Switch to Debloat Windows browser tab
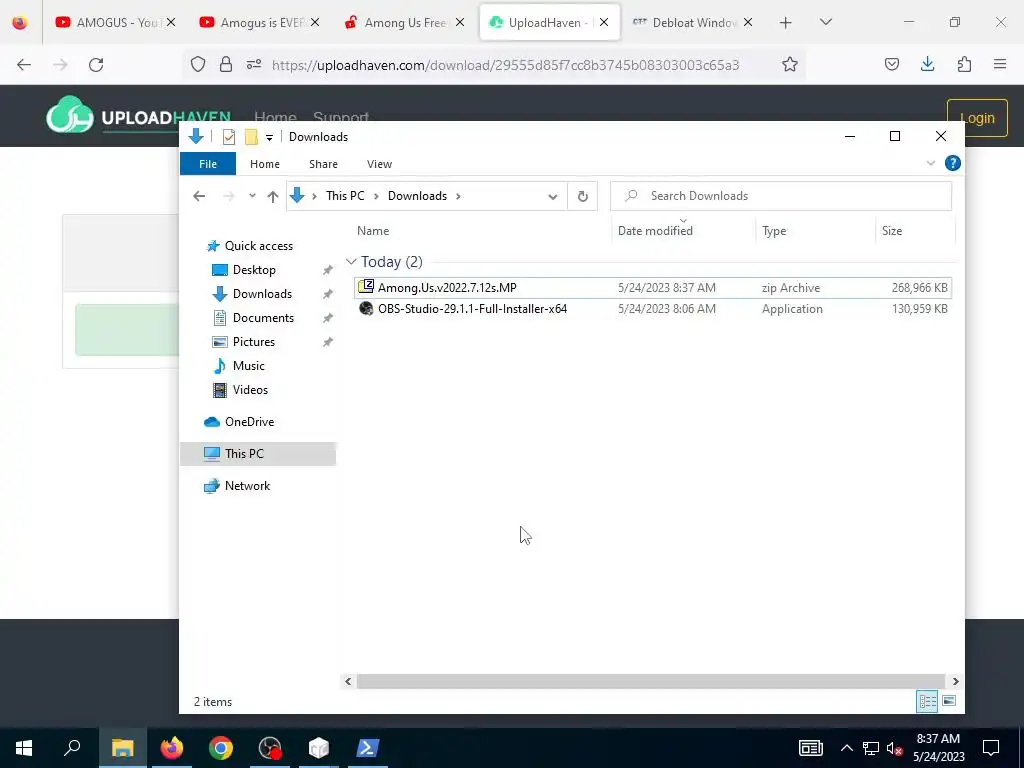 coord(693,22)
